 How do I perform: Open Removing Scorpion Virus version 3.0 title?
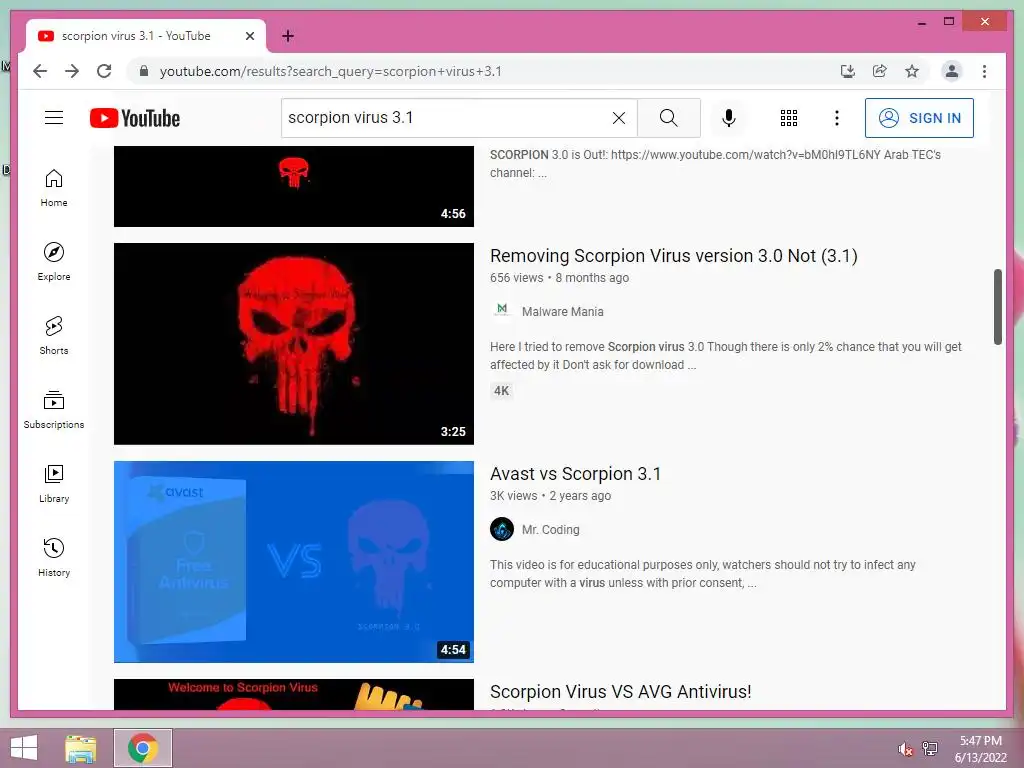coord(673,255)
